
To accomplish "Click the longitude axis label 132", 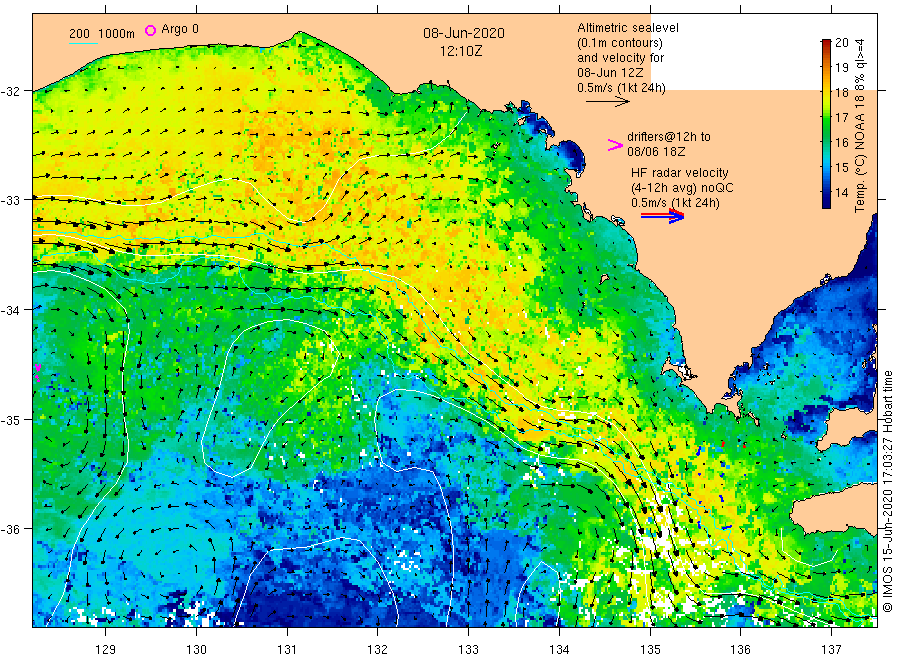I will (x=378, y=649).
